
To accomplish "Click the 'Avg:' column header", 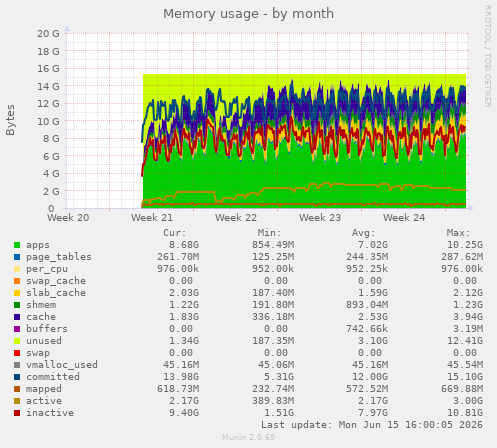I will click(x=364, y=233).
